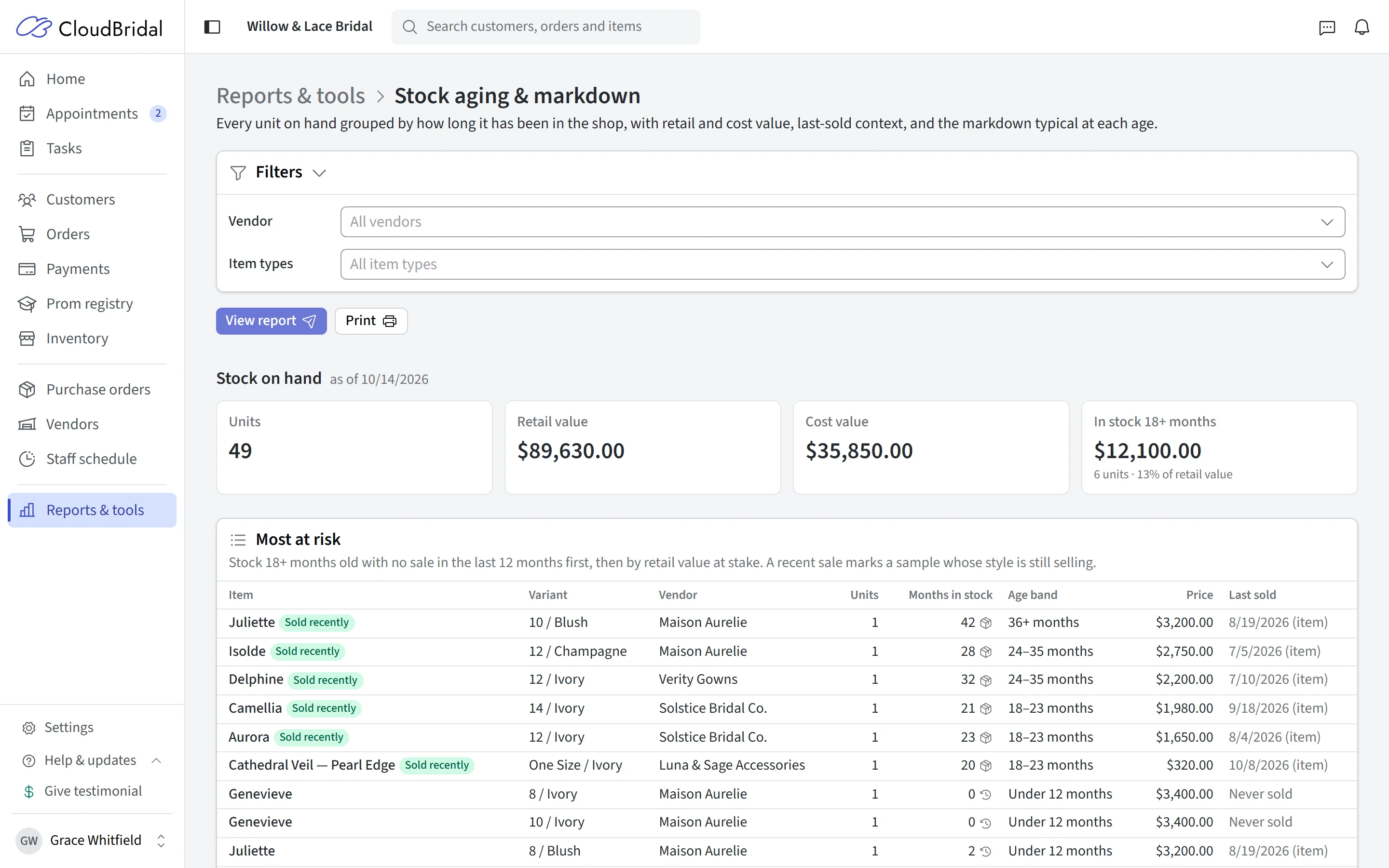
Task: Click the Reports & tools breadcrumb link
Action: [x=290, y=96]
